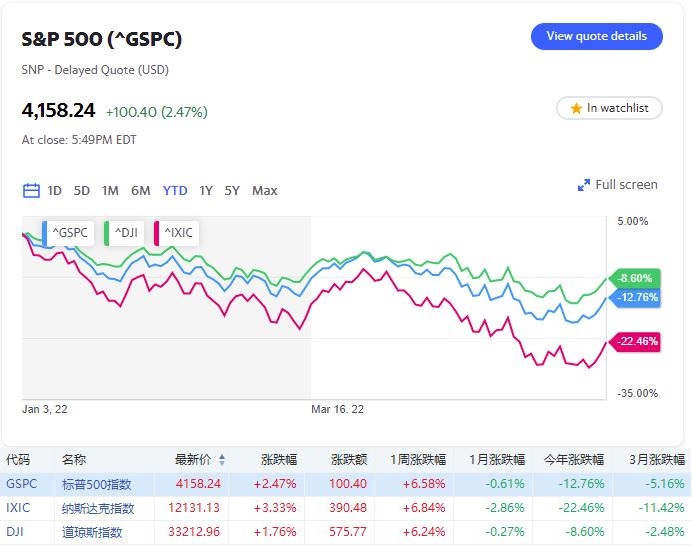The image size is (693, 548).
Task: Switch chart to 5D range
Action: (x=82, y=191)
